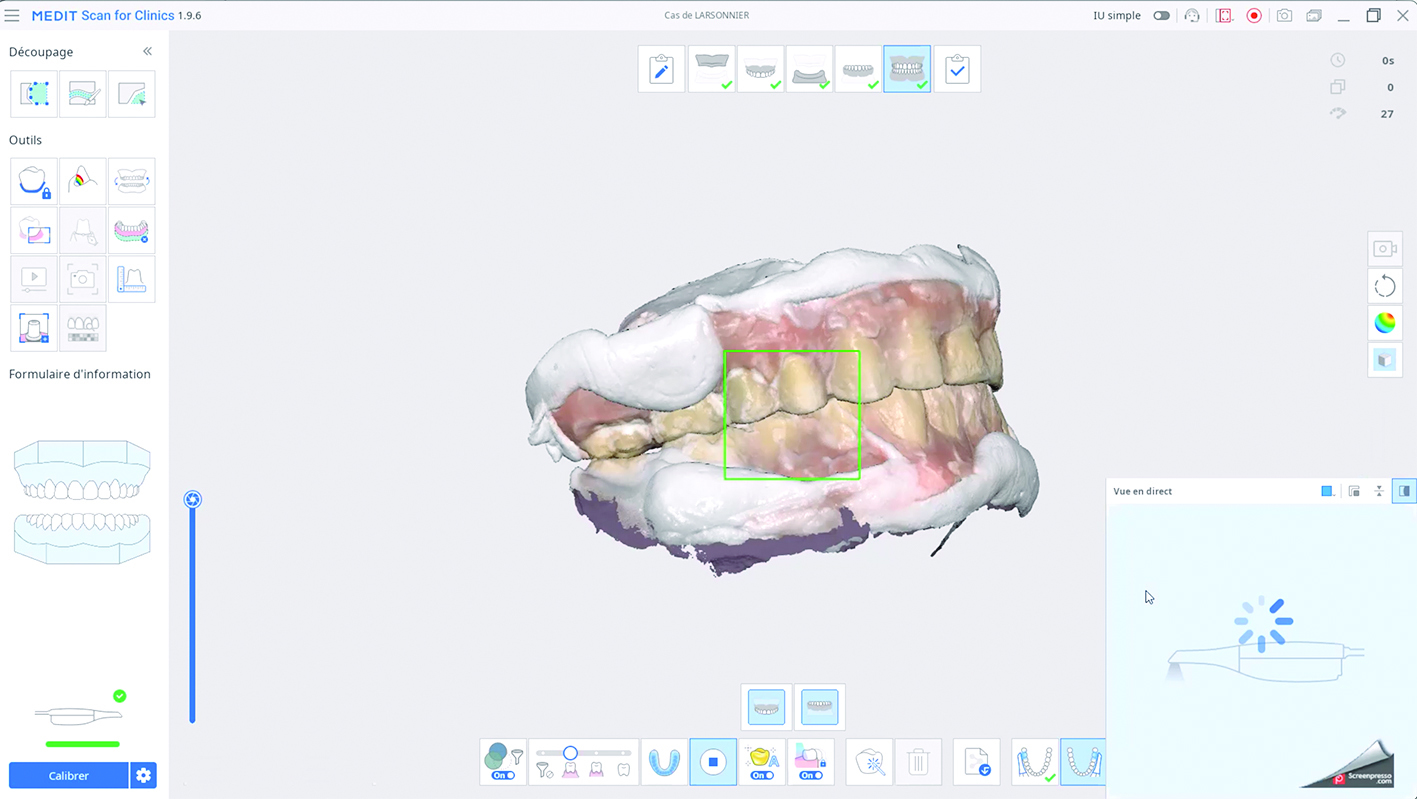
Task: Select the first occlusion thumbnail
Action: 767,707
